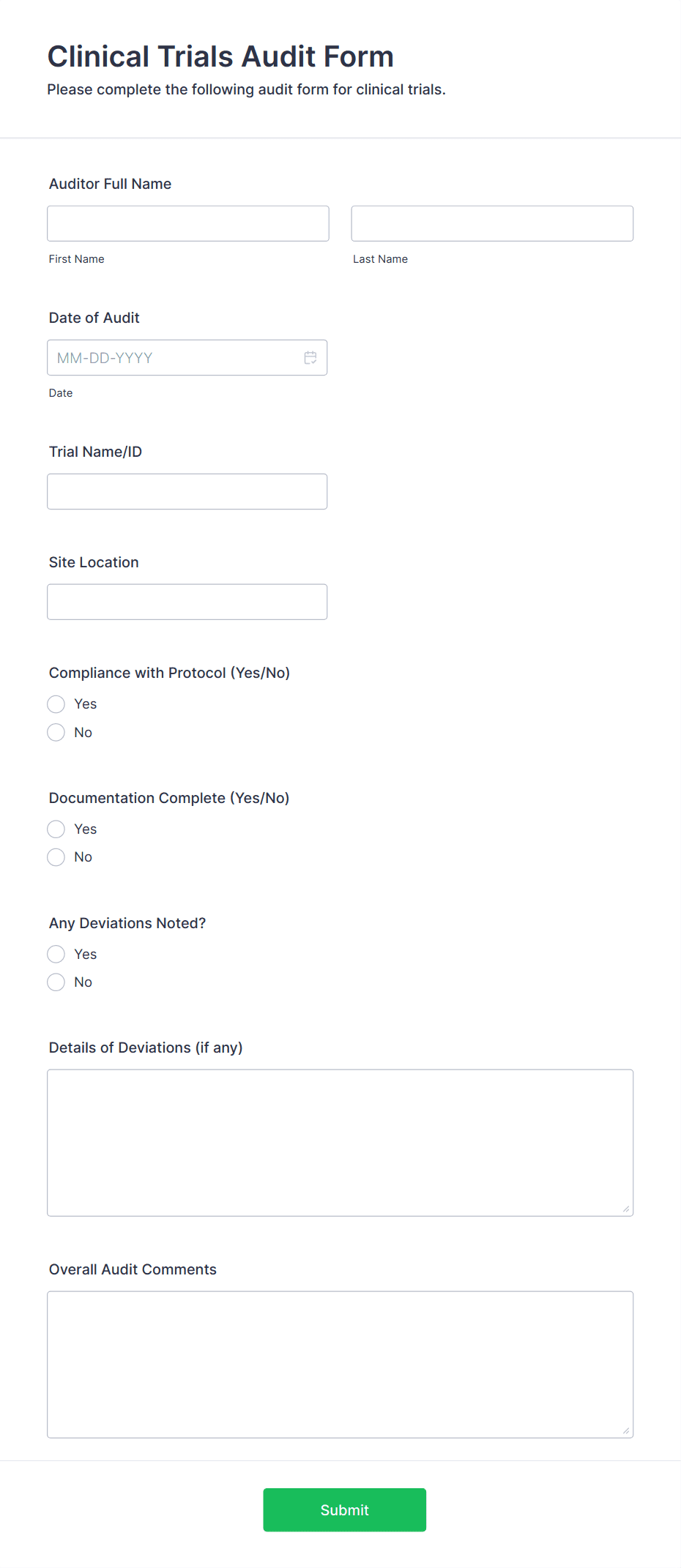Viewport: 681px width, 1568px height.
Task: Select No for Documentation Complete
Action: point(56,856)
